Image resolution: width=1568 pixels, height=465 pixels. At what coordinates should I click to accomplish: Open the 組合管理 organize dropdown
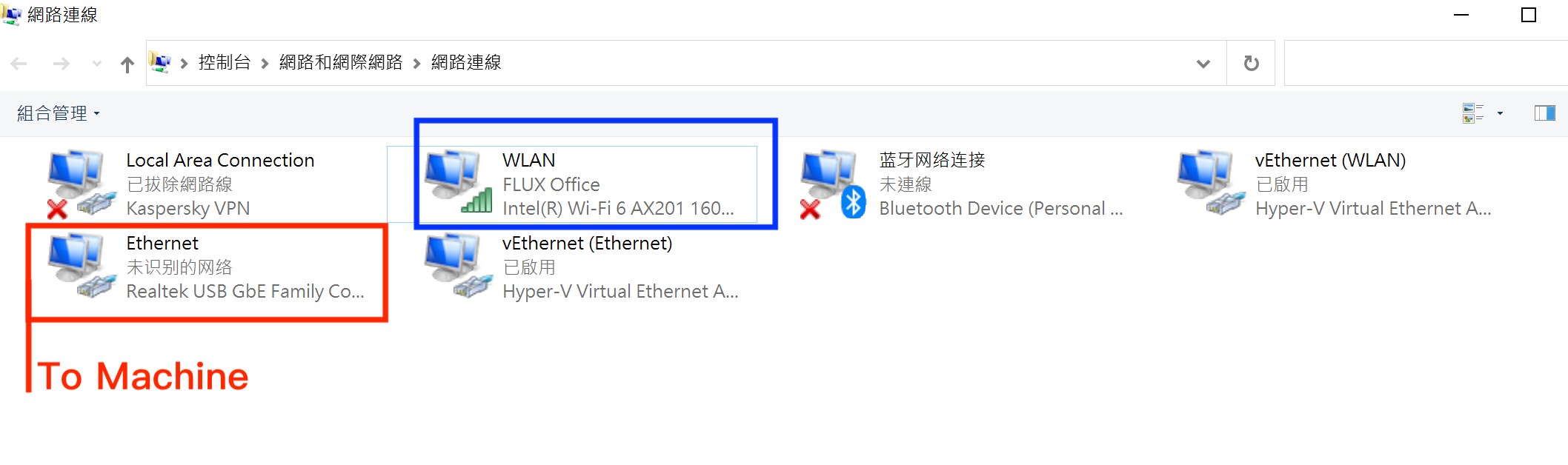[x=59, y=113]
